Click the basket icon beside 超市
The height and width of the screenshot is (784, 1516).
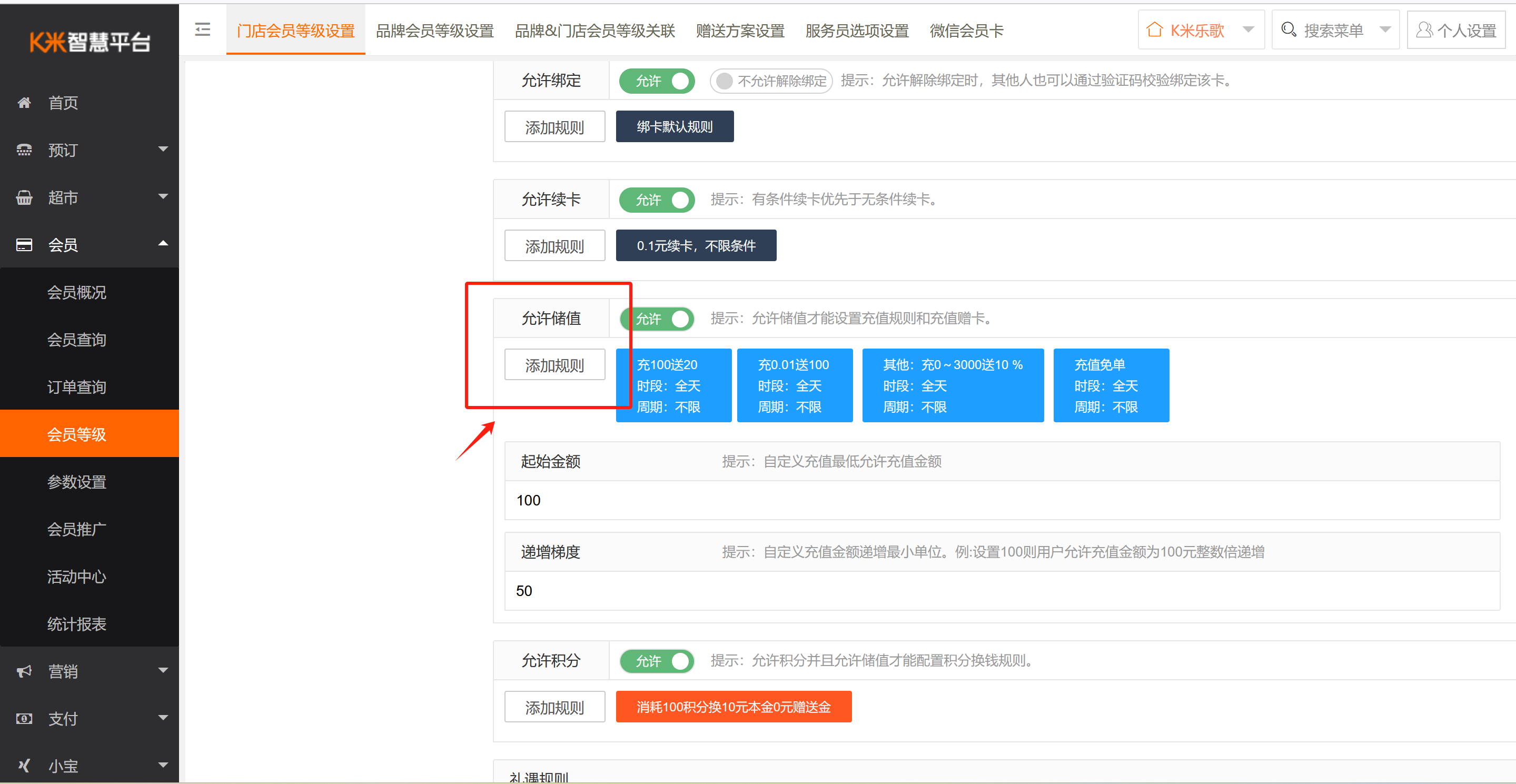24,198
